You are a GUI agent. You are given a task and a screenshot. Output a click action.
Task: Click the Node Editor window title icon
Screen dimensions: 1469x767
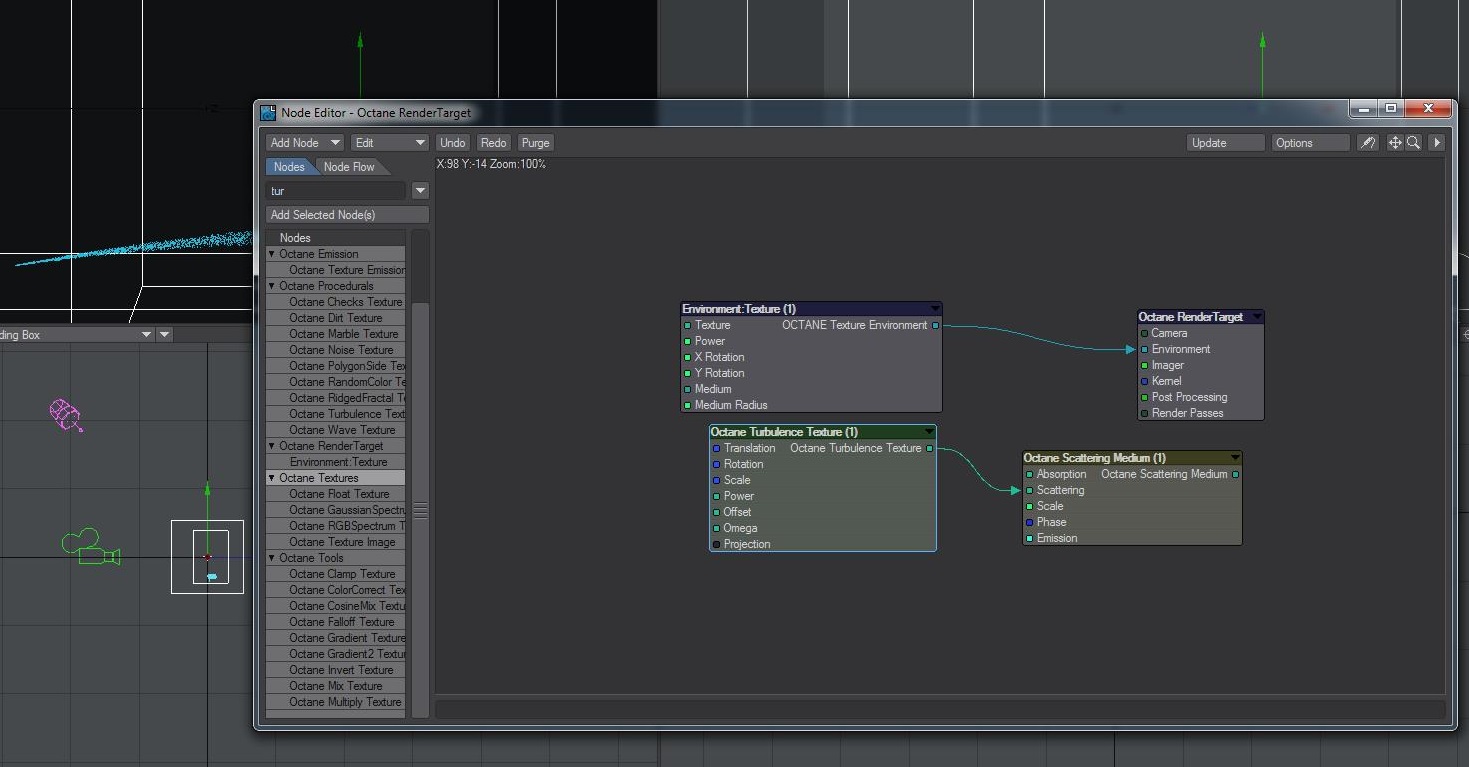point(268,113)
